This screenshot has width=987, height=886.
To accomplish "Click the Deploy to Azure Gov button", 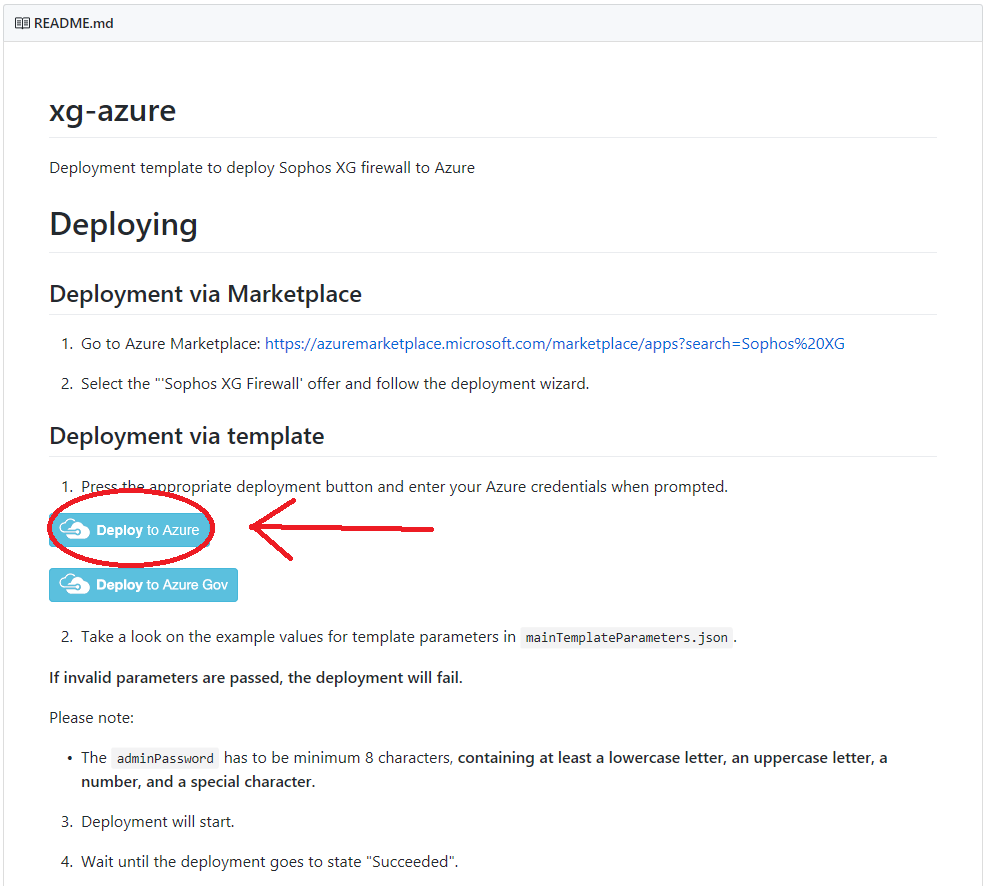I will click(x=144, y=585).
